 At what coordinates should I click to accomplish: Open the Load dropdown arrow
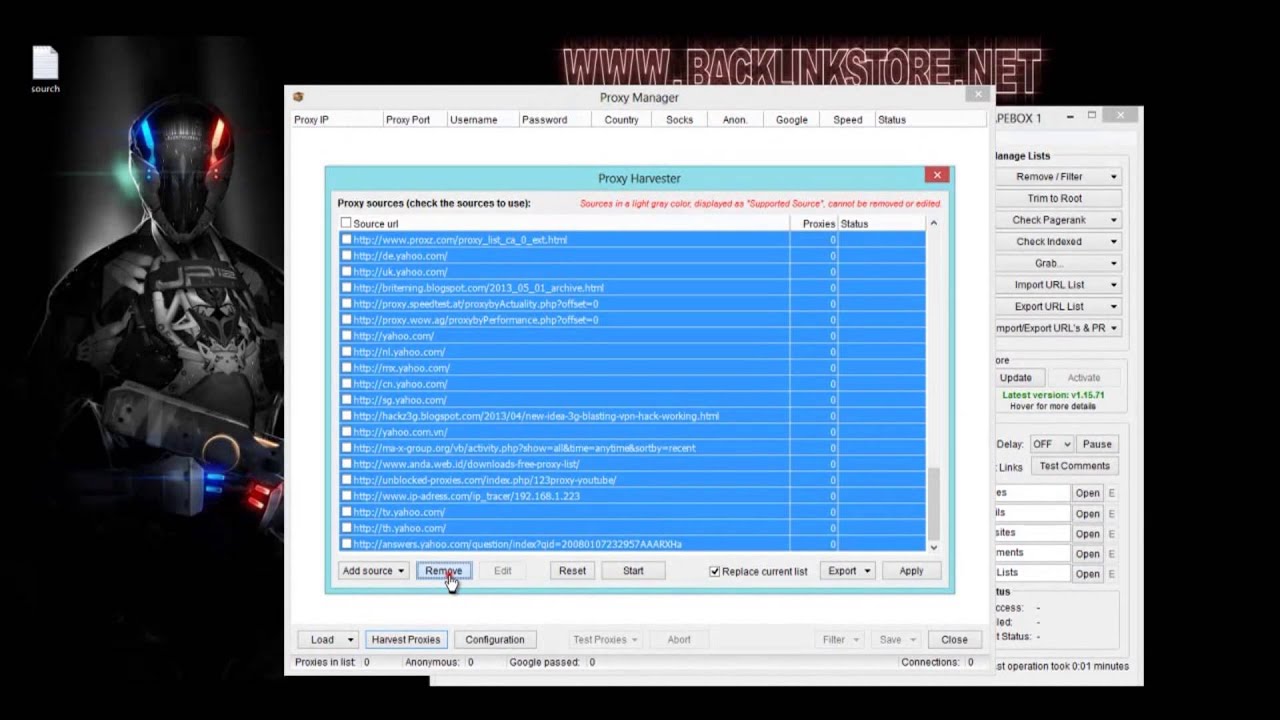tap(350, 639)
